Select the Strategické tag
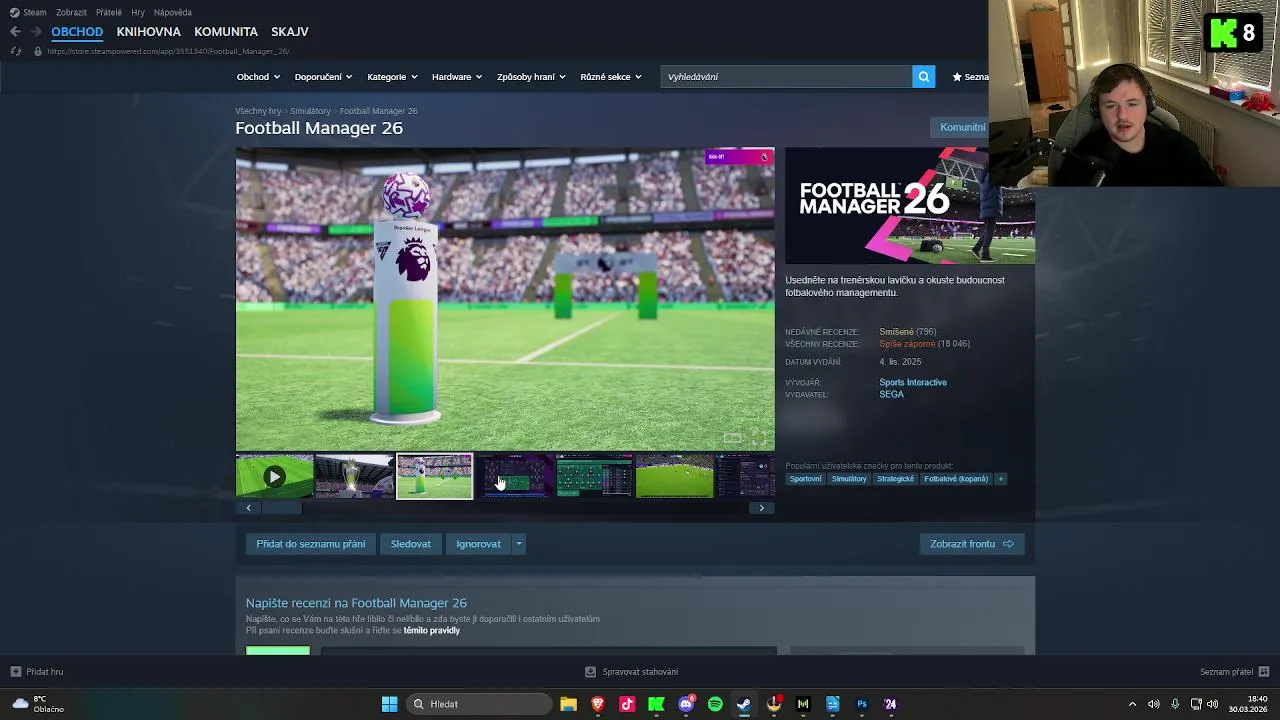 pyautogui.click(x=895, y=479)
